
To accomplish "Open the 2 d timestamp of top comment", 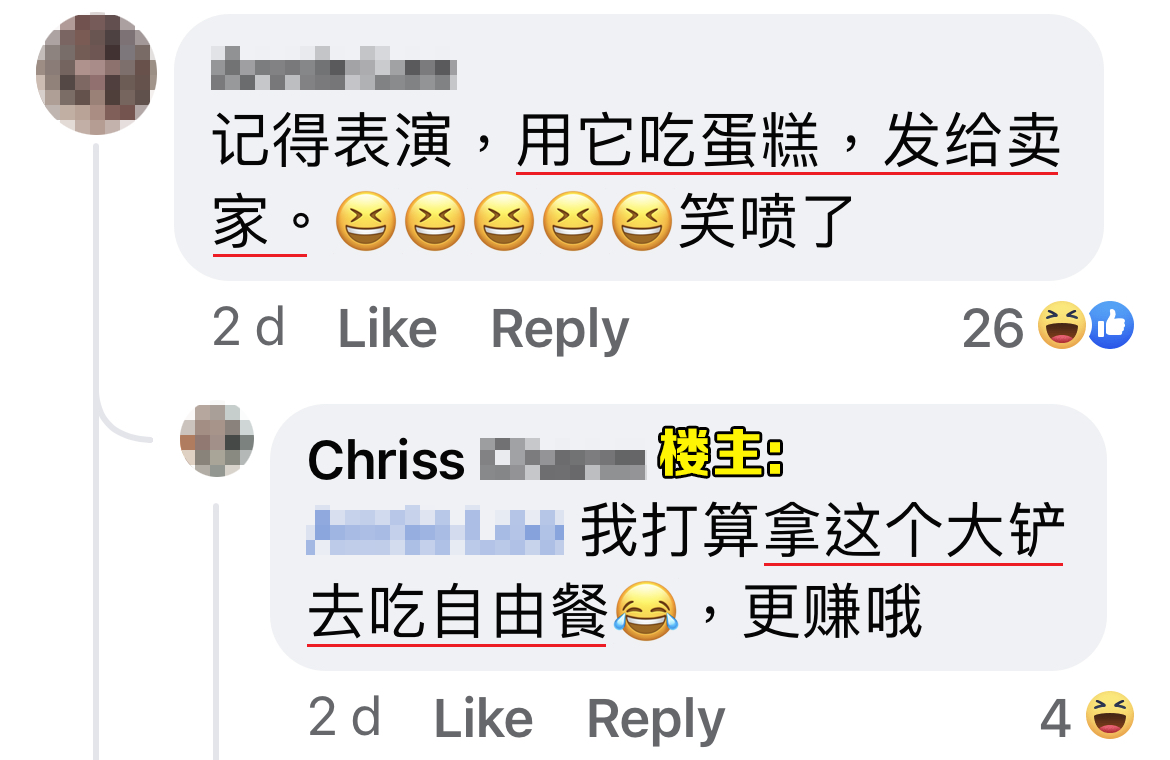I will coord(248,327).
